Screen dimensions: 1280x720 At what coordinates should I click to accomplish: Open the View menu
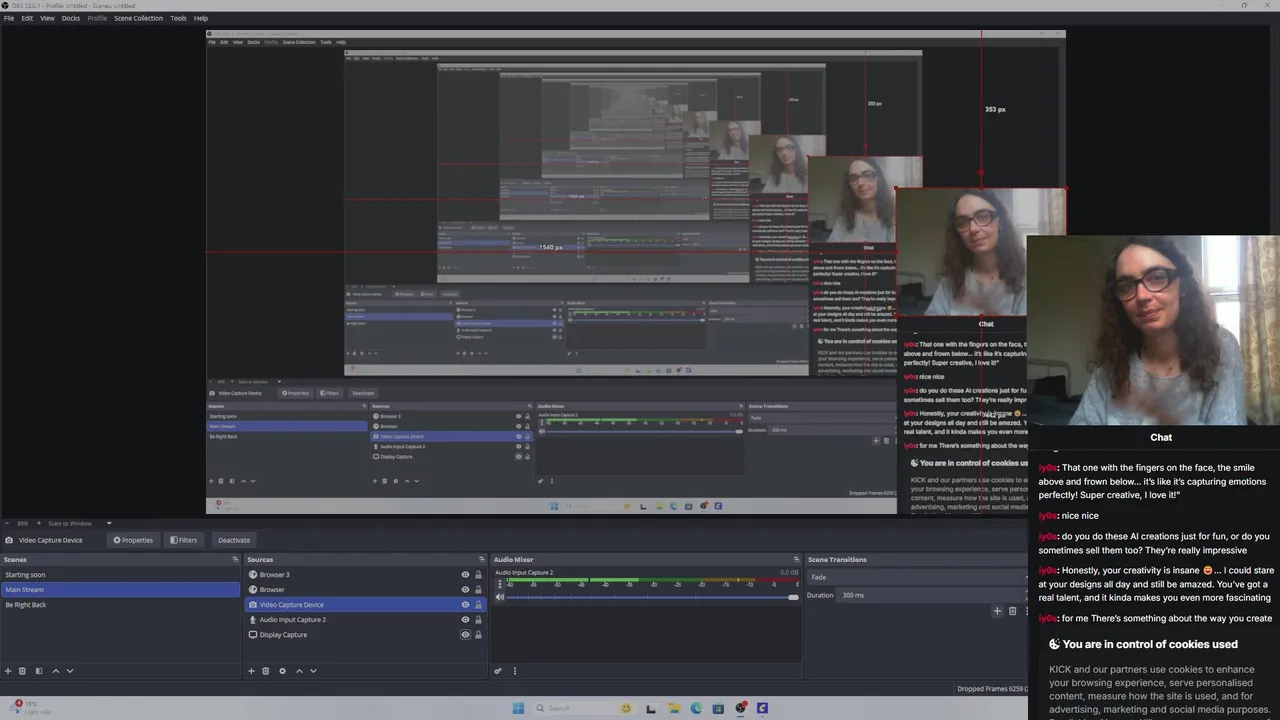[47, 18]
